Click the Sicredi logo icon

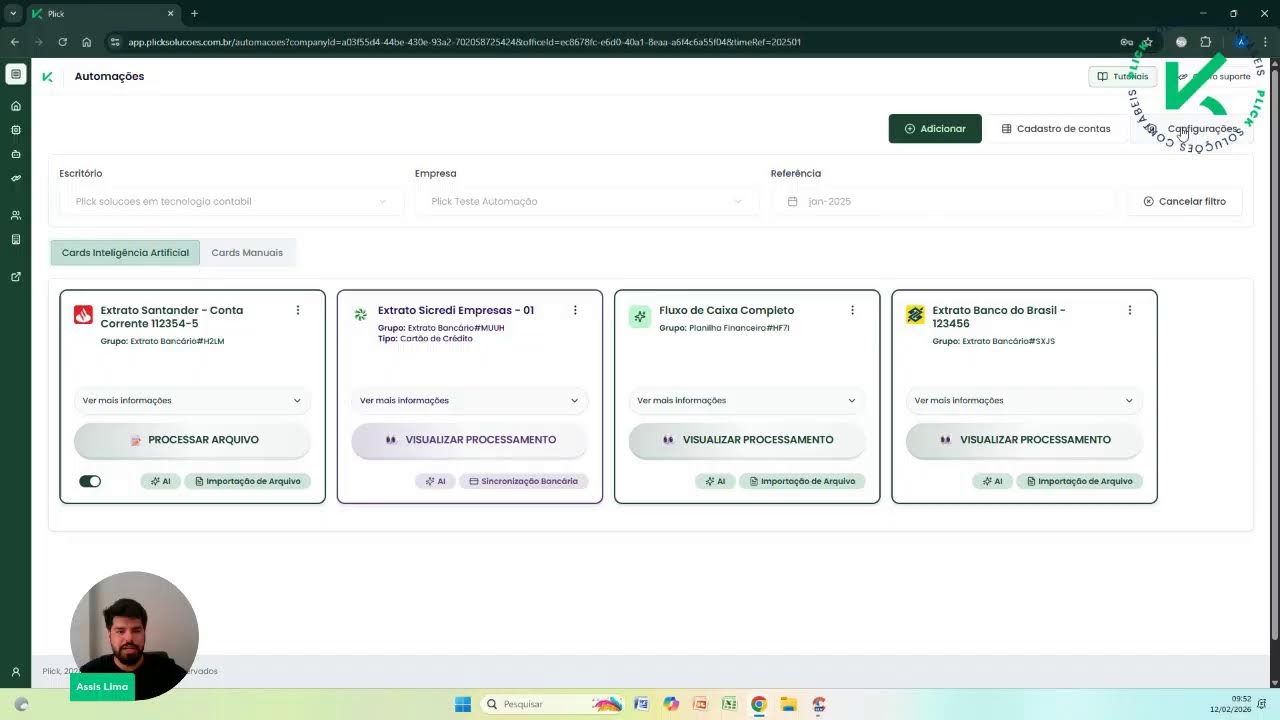pyautogui.click(x=361, y=315)
